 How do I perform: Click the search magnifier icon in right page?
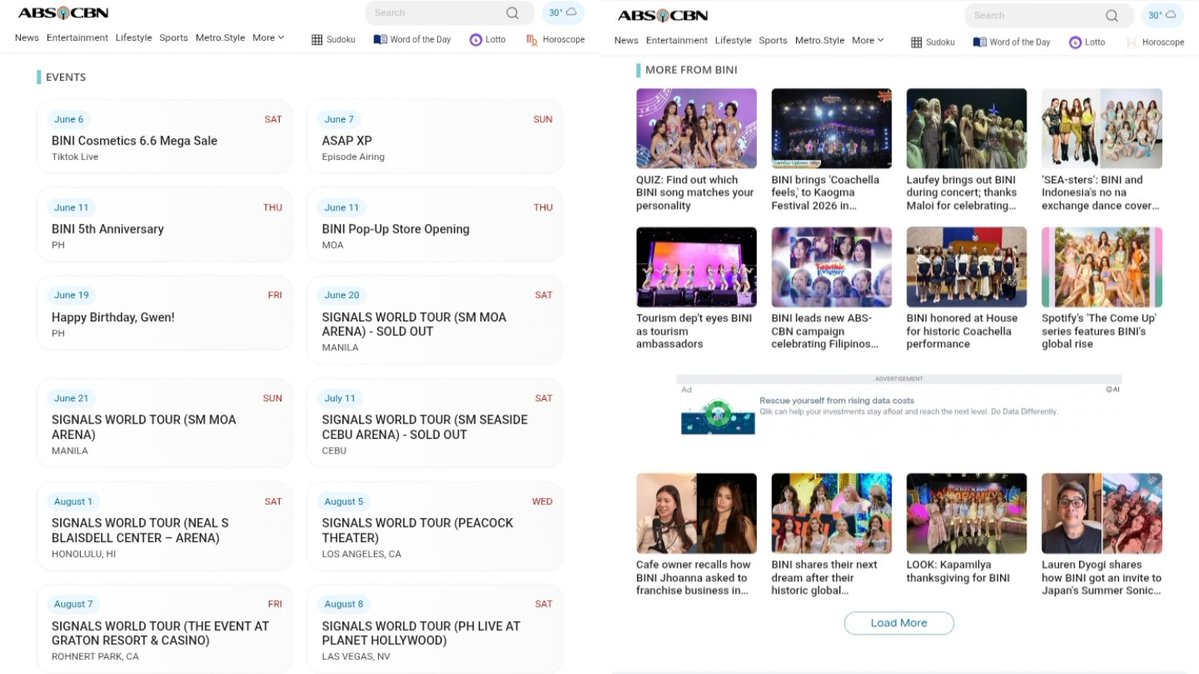1112,15
